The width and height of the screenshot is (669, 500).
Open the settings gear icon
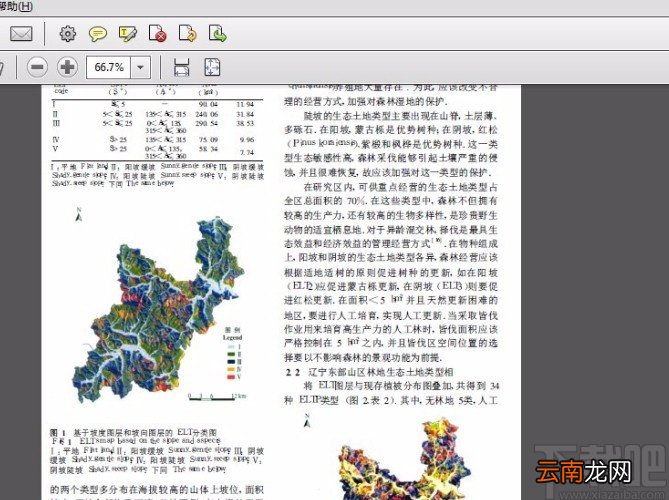tap(67, 34)
